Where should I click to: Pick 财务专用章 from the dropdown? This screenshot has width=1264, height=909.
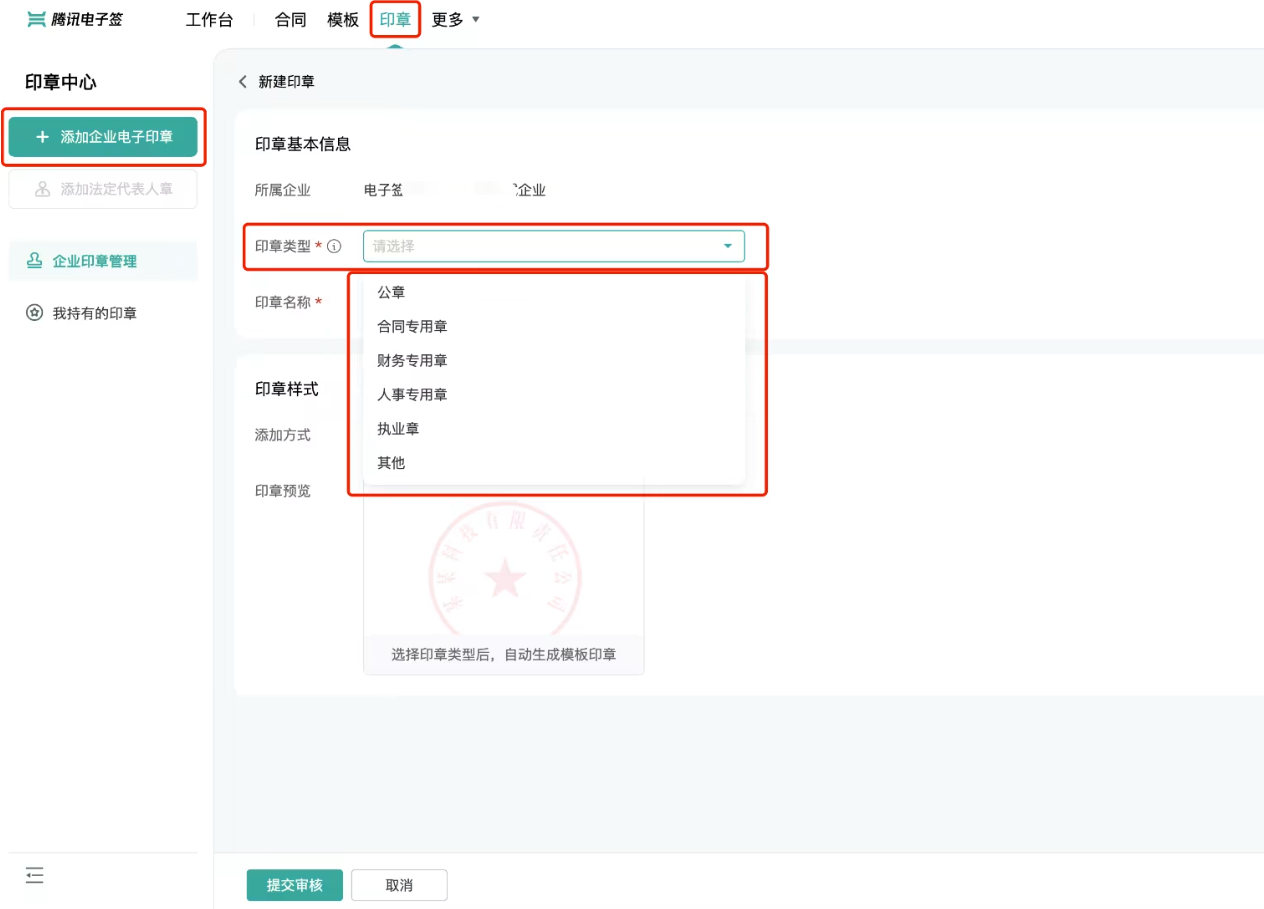coord(412,360)
